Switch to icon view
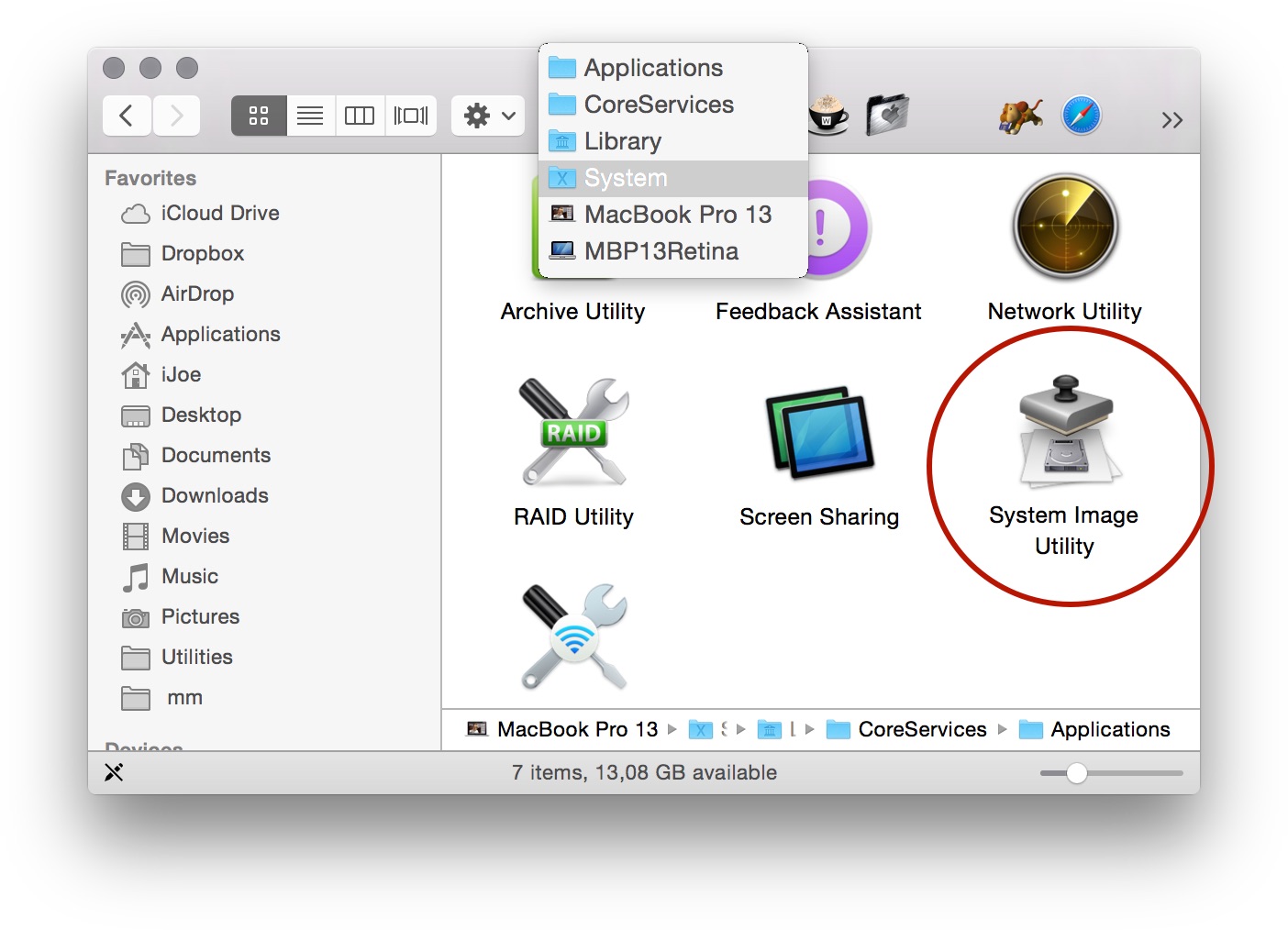 coord(259,116)
